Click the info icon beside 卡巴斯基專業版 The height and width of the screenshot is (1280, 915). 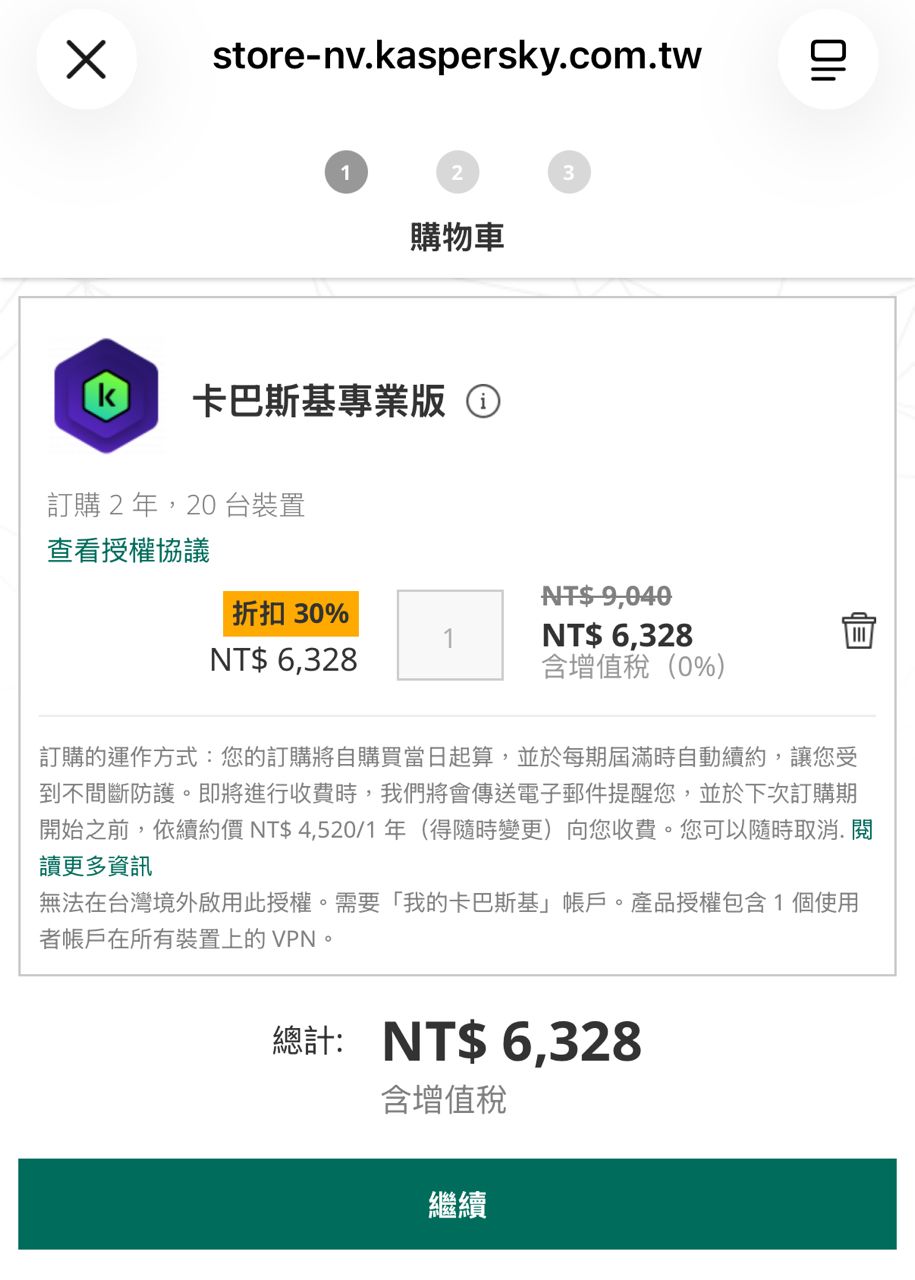(483, 402)
